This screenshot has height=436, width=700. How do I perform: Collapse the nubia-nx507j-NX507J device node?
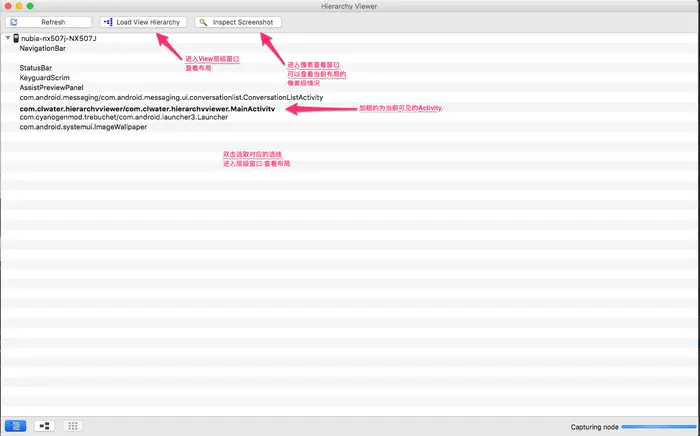[8, 38]
